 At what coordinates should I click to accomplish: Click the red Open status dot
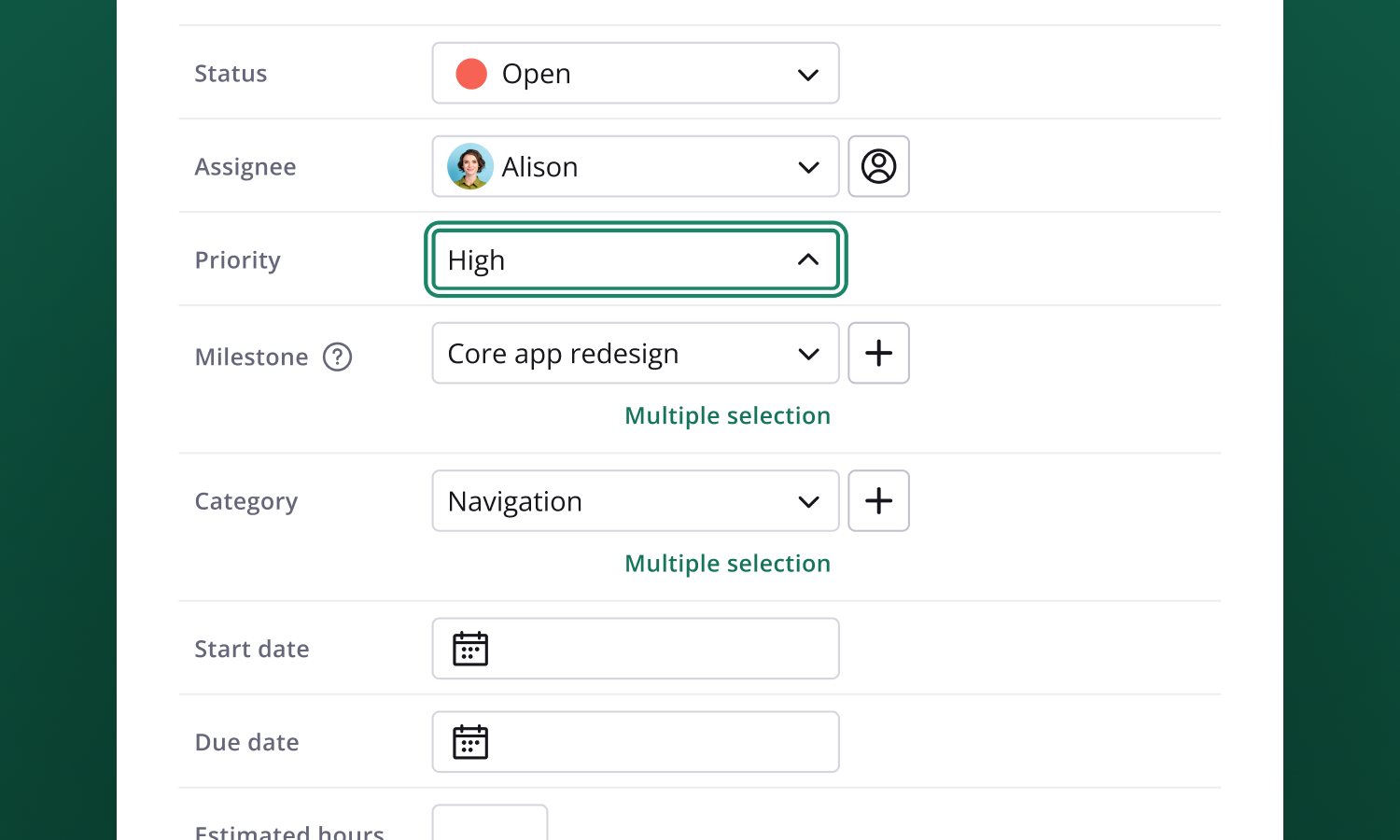[471, 74]
